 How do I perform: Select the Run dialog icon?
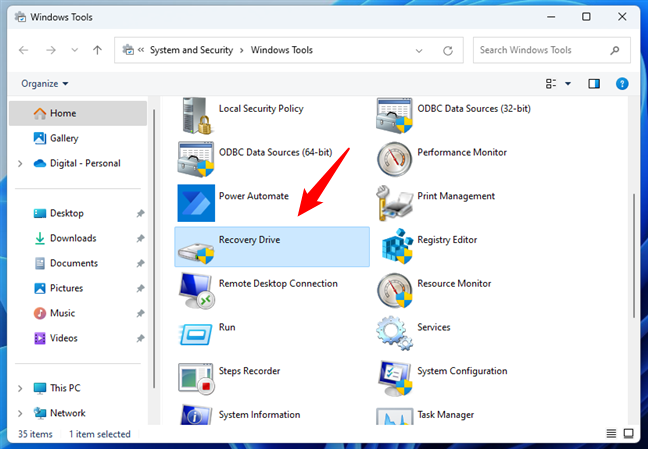pyautogui.click(x=196, y=334)
